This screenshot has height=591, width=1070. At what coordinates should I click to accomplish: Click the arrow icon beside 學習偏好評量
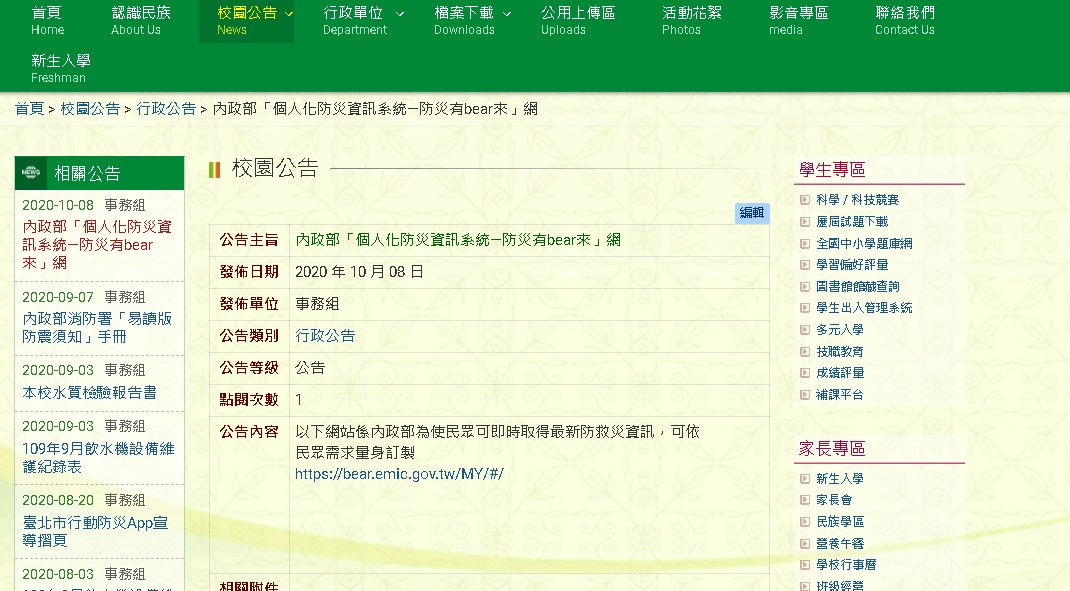(805, 265)
